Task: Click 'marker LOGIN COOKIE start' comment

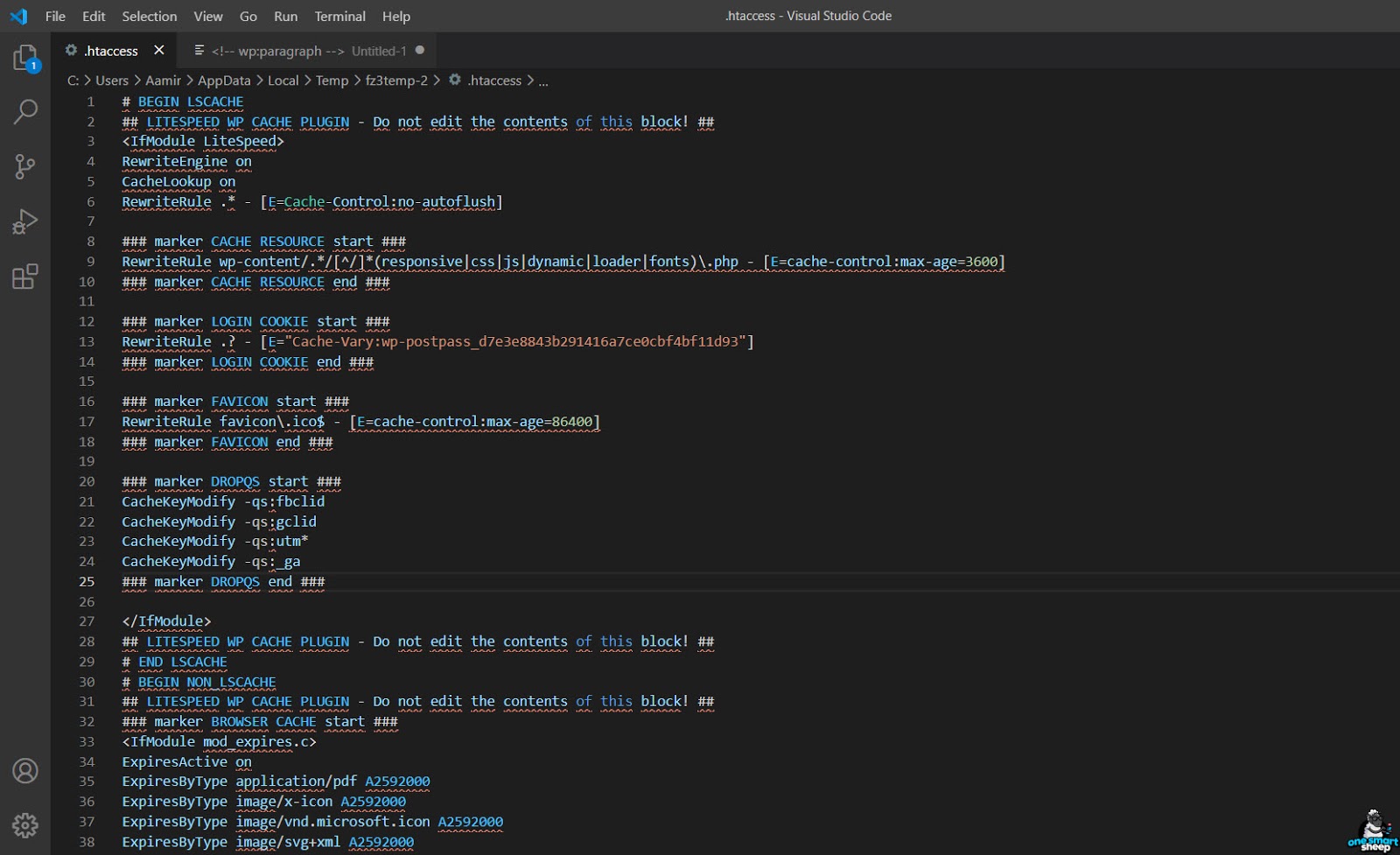Action: coord(255,322)
